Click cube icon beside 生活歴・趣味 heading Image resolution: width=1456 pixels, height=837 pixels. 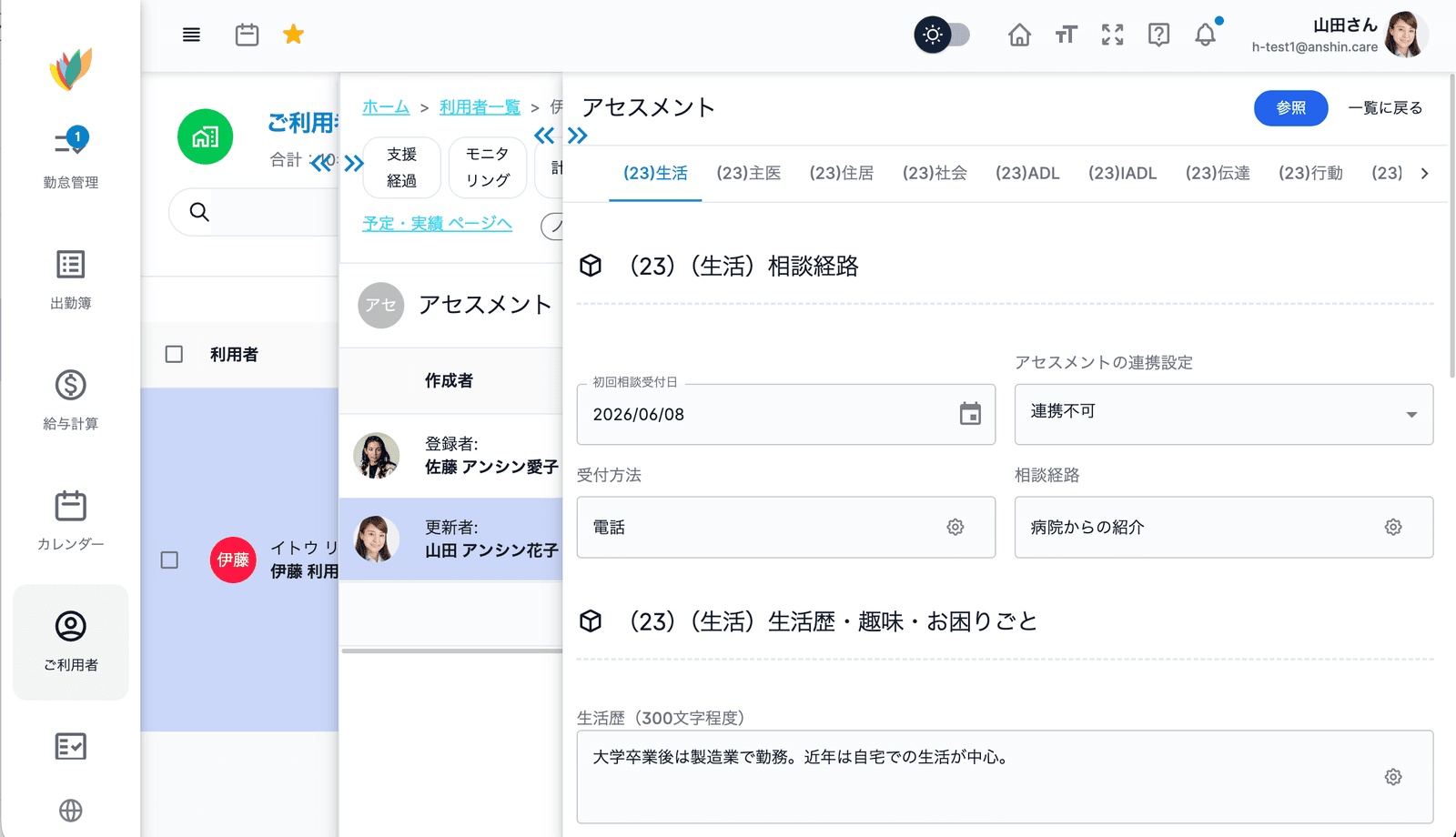point(591,621)
